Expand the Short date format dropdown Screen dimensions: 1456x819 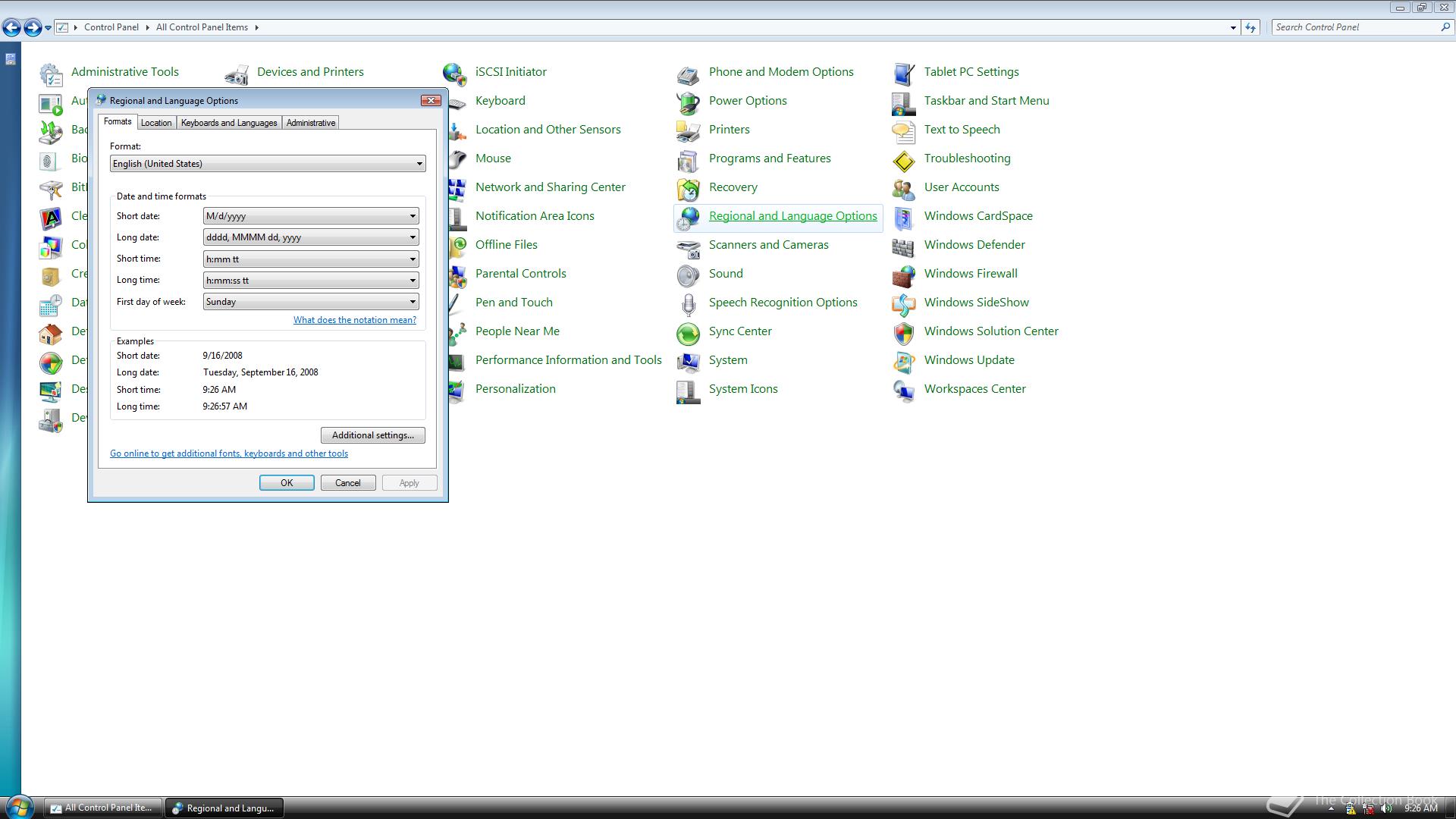click(x=311, y=216)
